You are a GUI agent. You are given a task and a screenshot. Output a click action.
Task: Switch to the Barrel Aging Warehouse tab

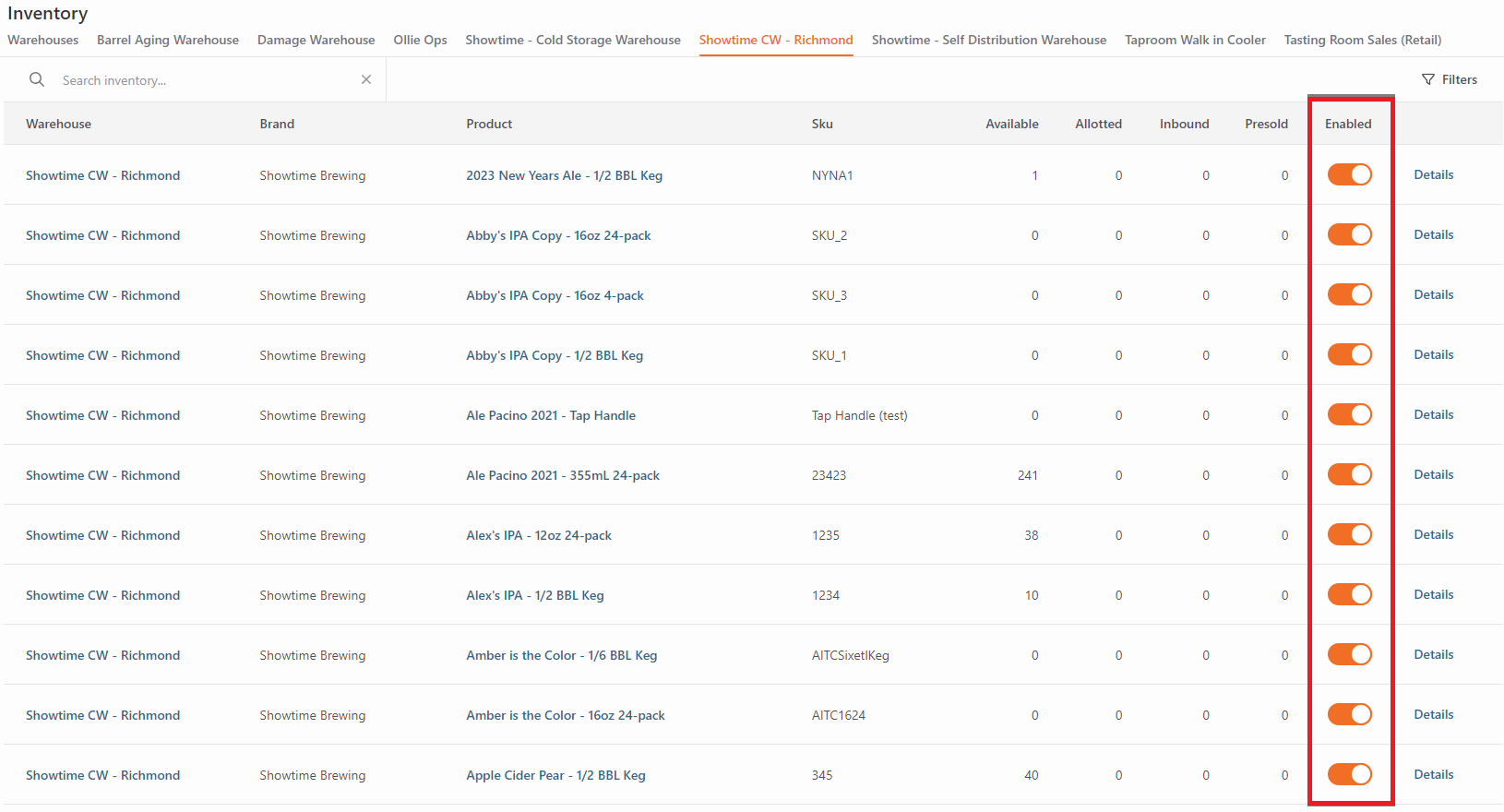[x=168, y=40]
